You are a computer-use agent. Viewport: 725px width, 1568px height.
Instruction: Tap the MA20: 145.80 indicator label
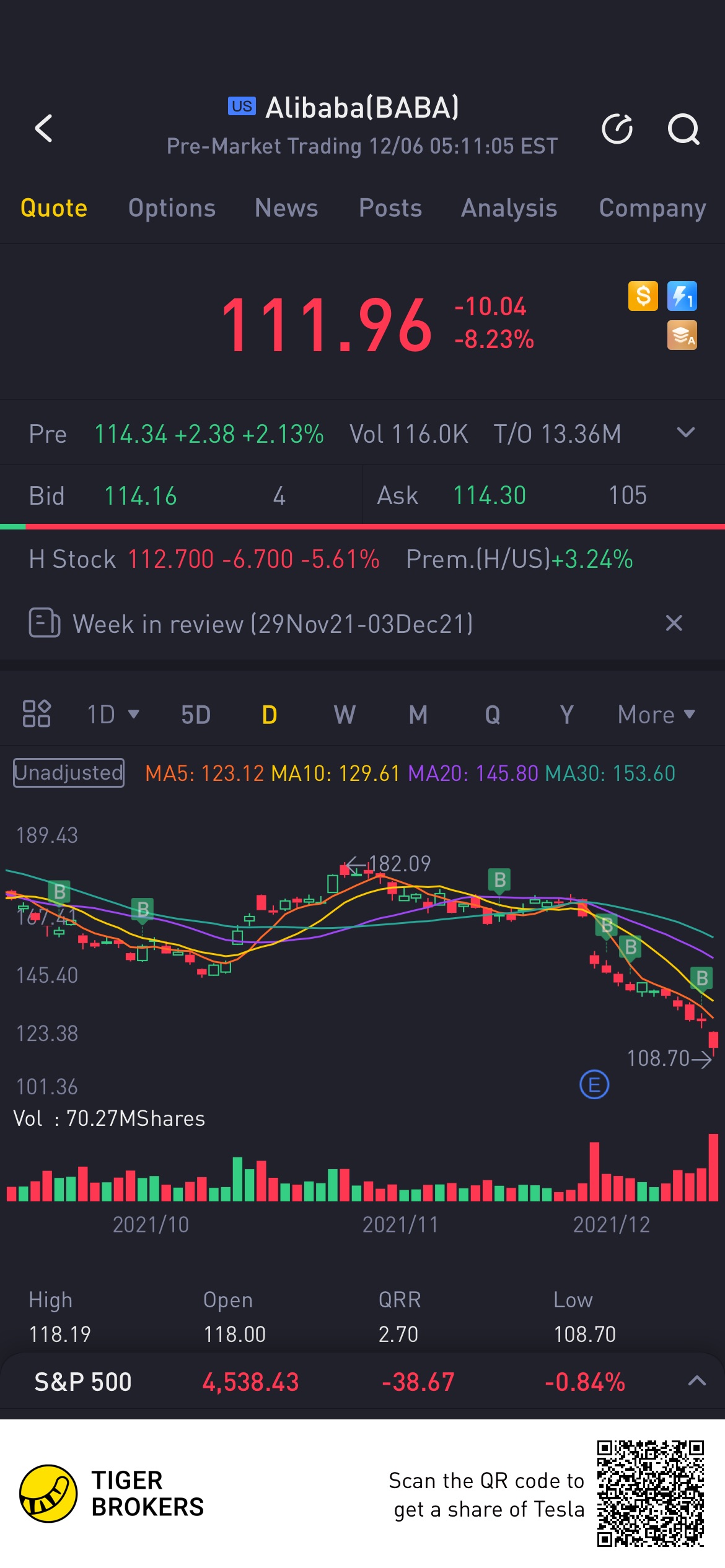click(x=473, y=773)
